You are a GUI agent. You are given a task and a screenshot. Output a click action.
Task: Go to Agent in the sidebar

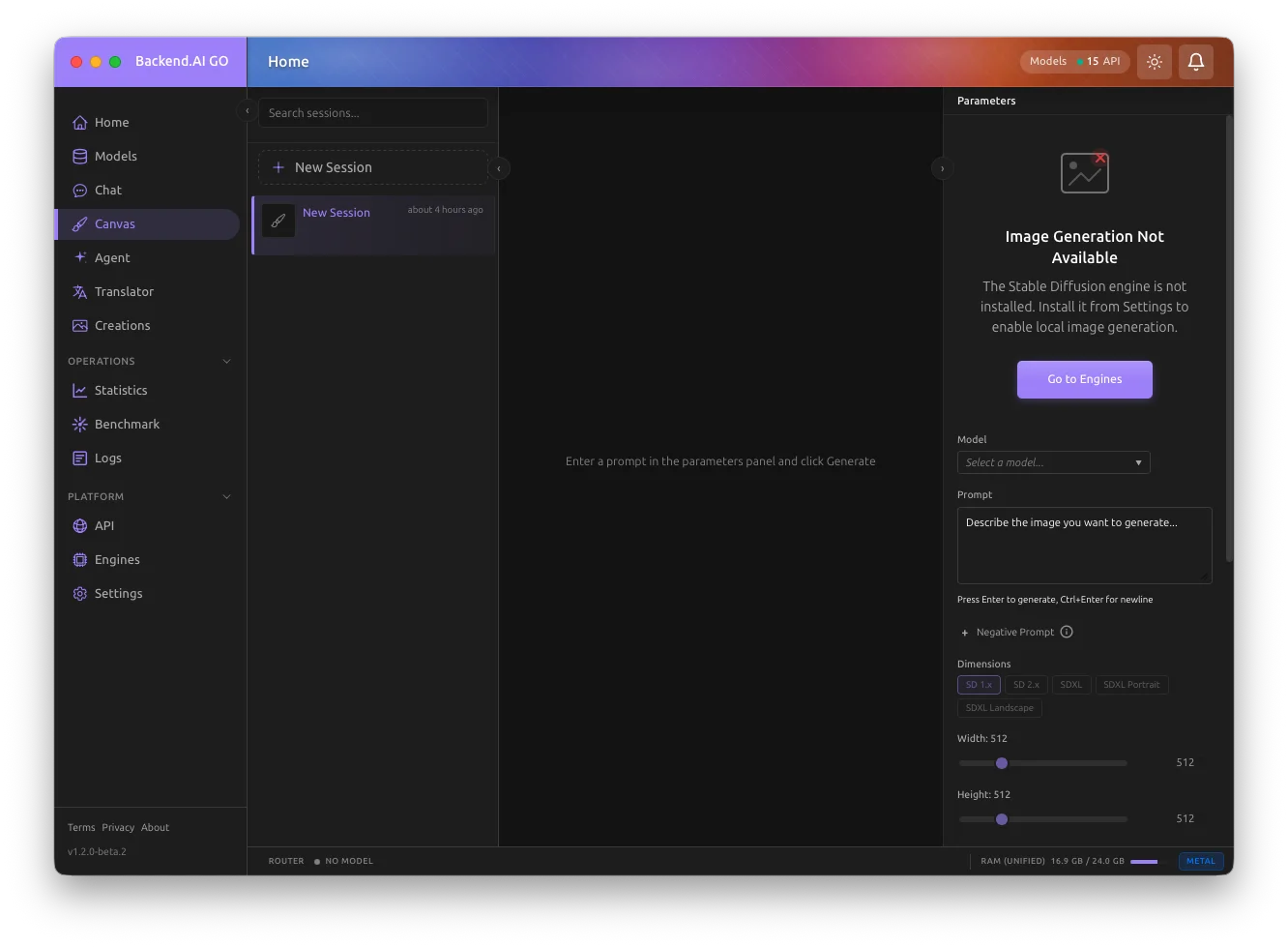click(x=112, y=258)
